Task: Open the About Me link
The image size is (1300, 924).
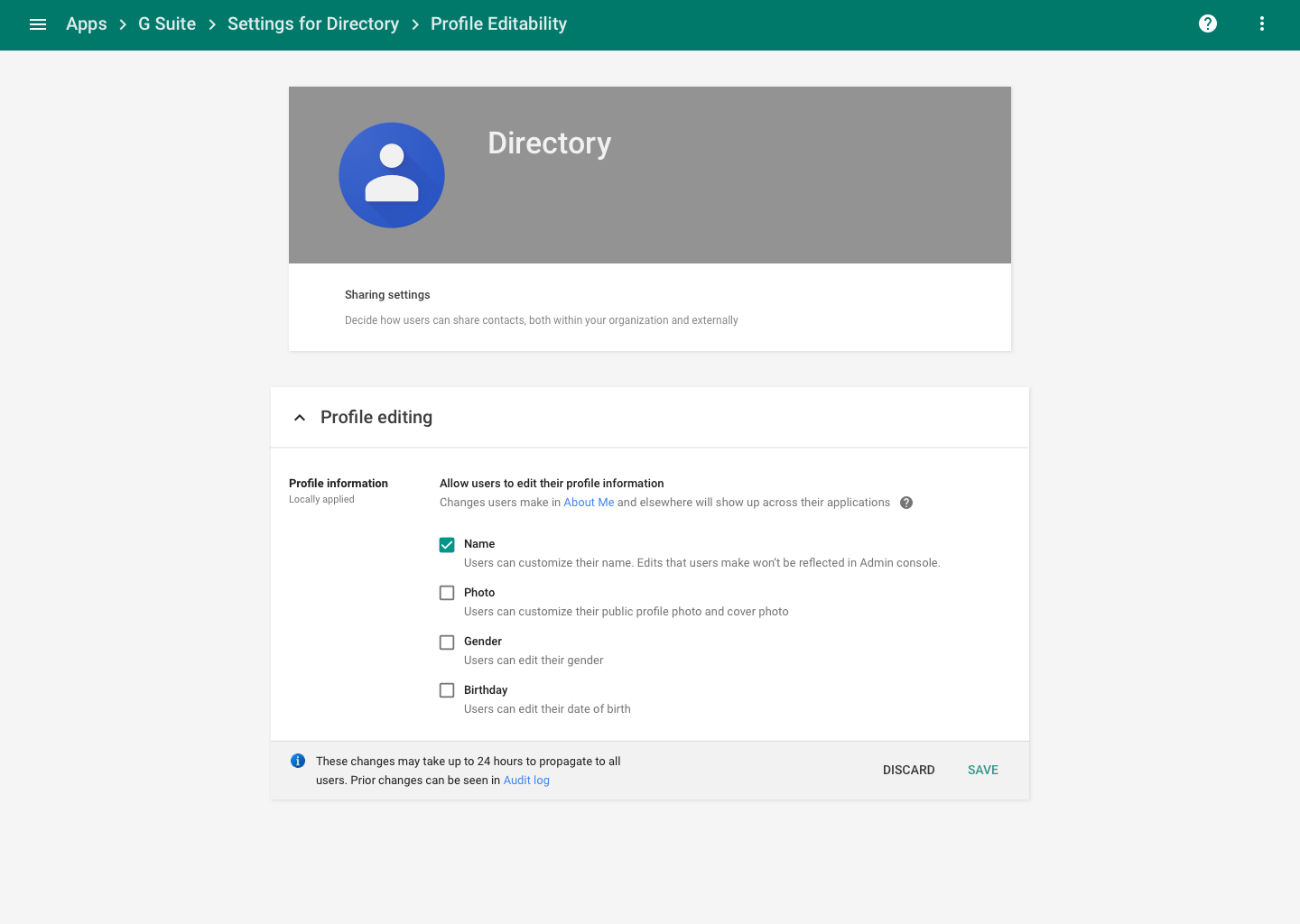Action: click(x=589, y=503)
